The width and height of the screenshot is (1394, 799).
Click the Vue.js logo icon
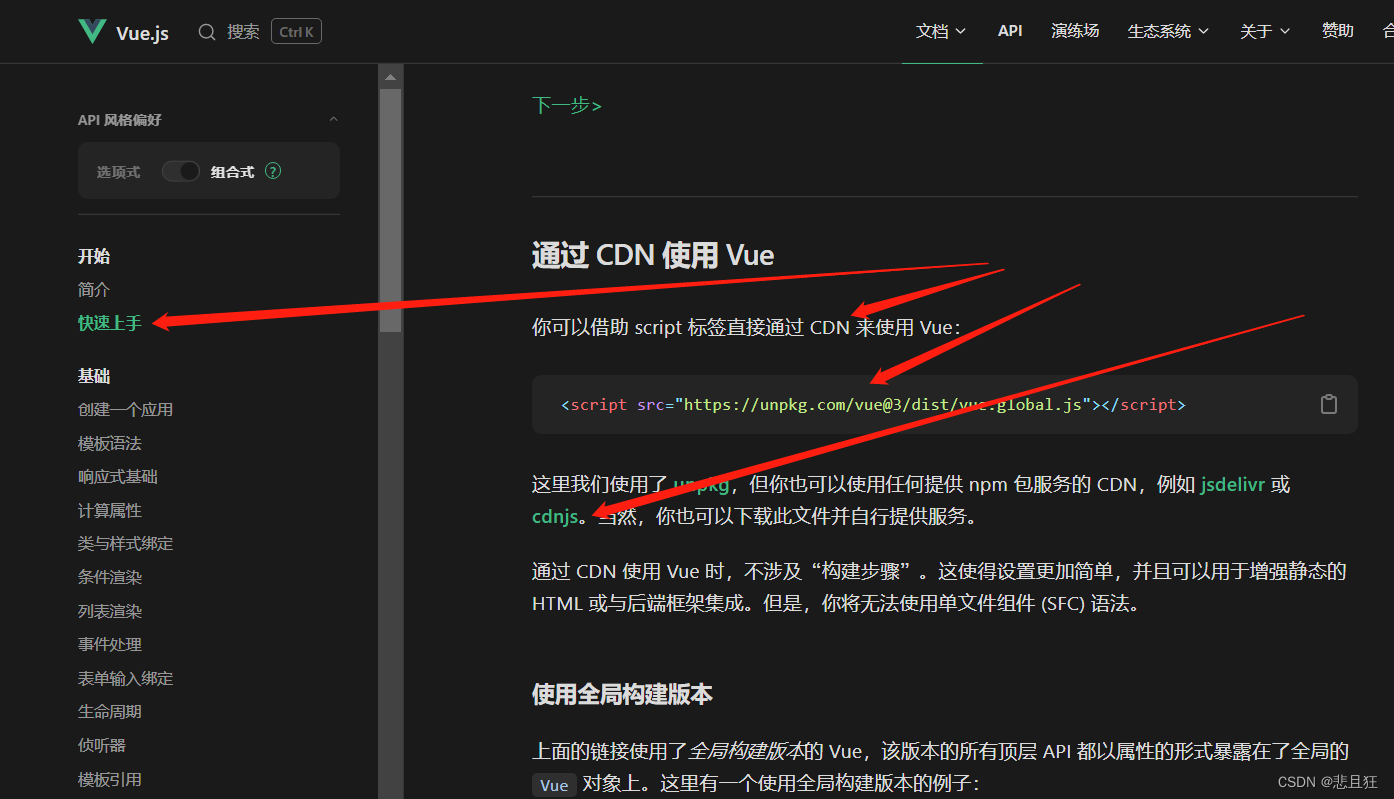pyautogui.click(x=92, y=31)
